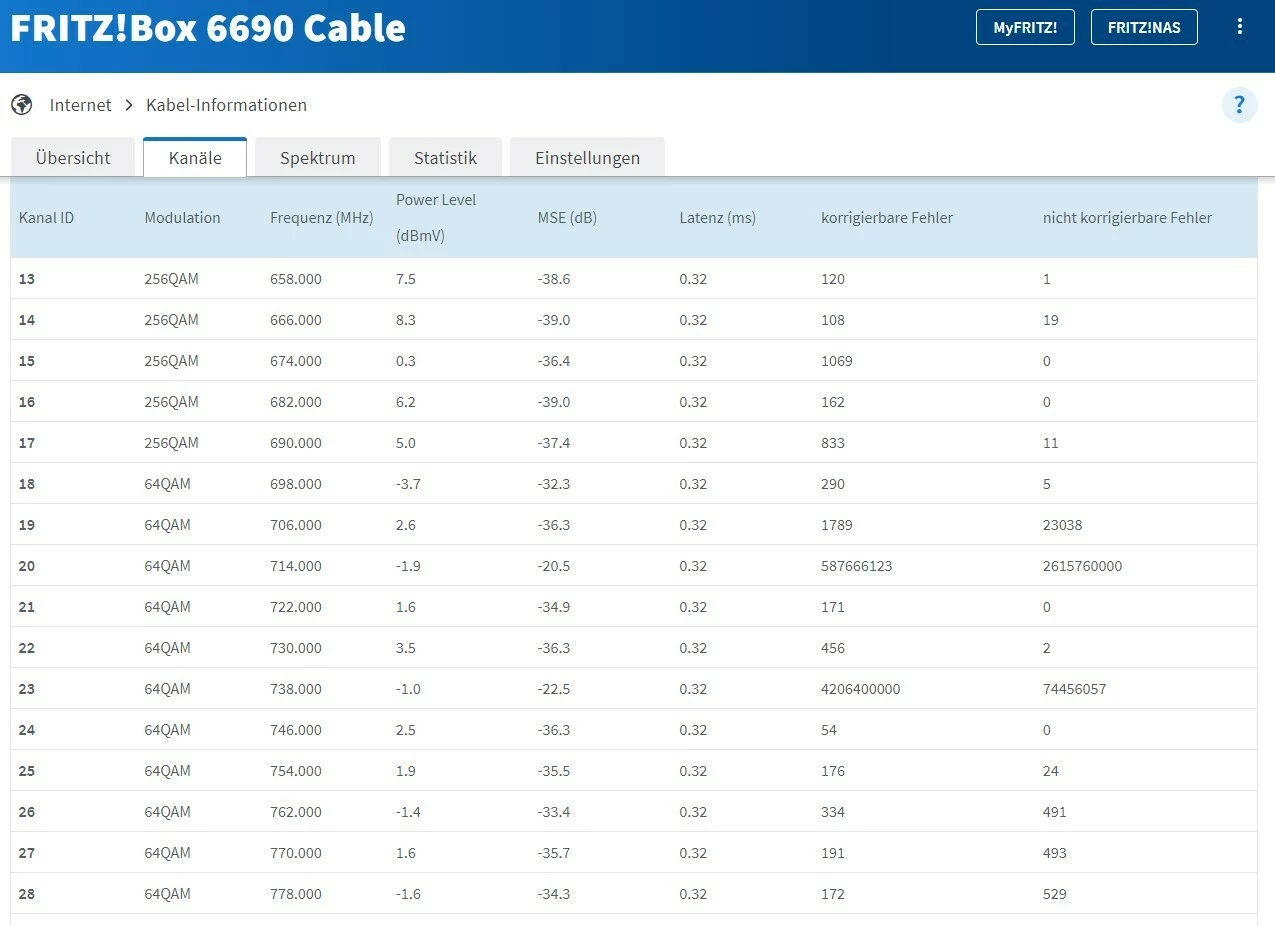Click correctable errors value 4206400000
Viewport: 1275px width, 926px height.
tap(861, 689)
